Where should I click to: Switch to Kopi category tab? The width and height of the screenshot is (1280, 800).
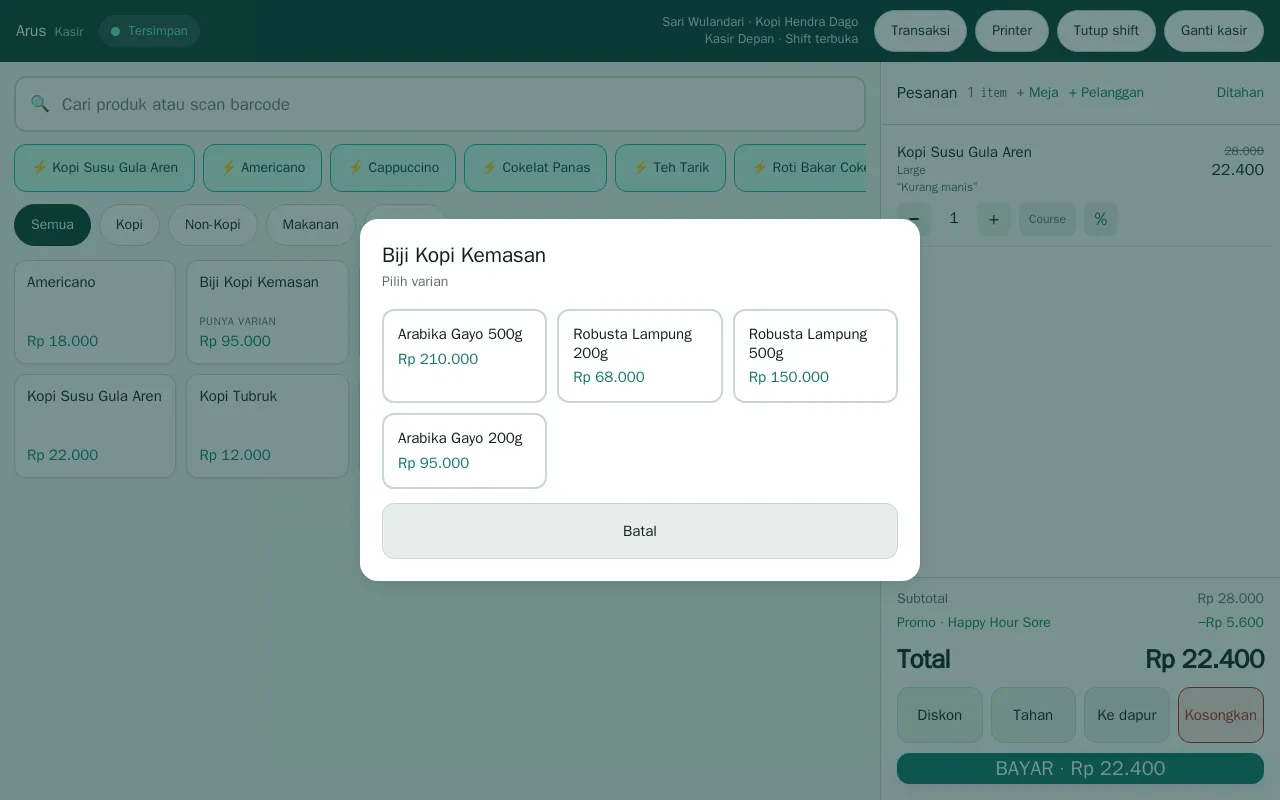click(129, 225)
